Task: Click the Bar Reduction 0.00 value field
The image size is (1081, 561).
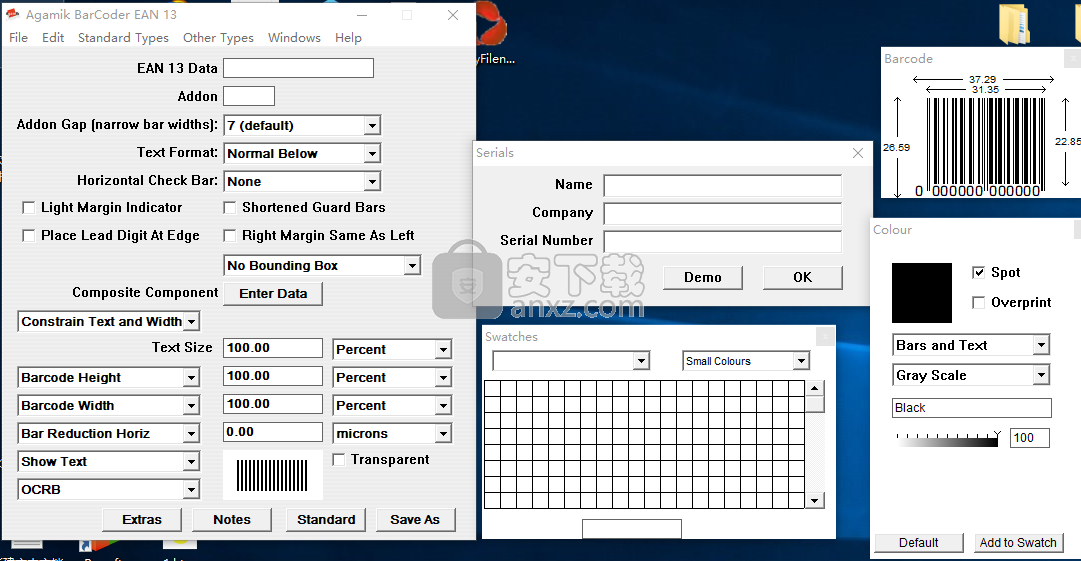Action: (272, 432)
